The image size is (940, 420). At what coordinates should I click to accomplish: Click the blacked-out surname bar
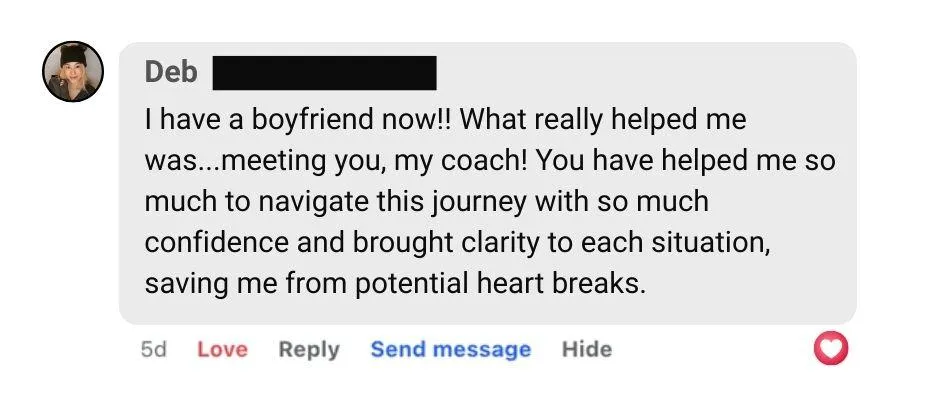pos(324,73)
